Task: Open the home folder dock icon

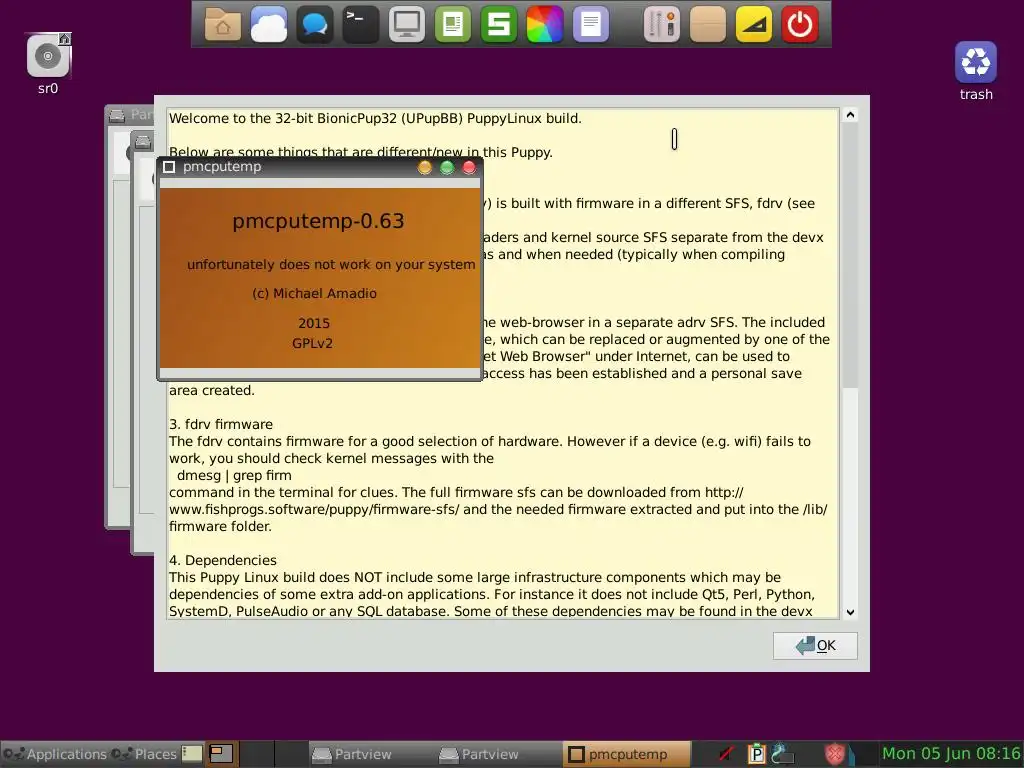Action: click(x=223, y=25)
